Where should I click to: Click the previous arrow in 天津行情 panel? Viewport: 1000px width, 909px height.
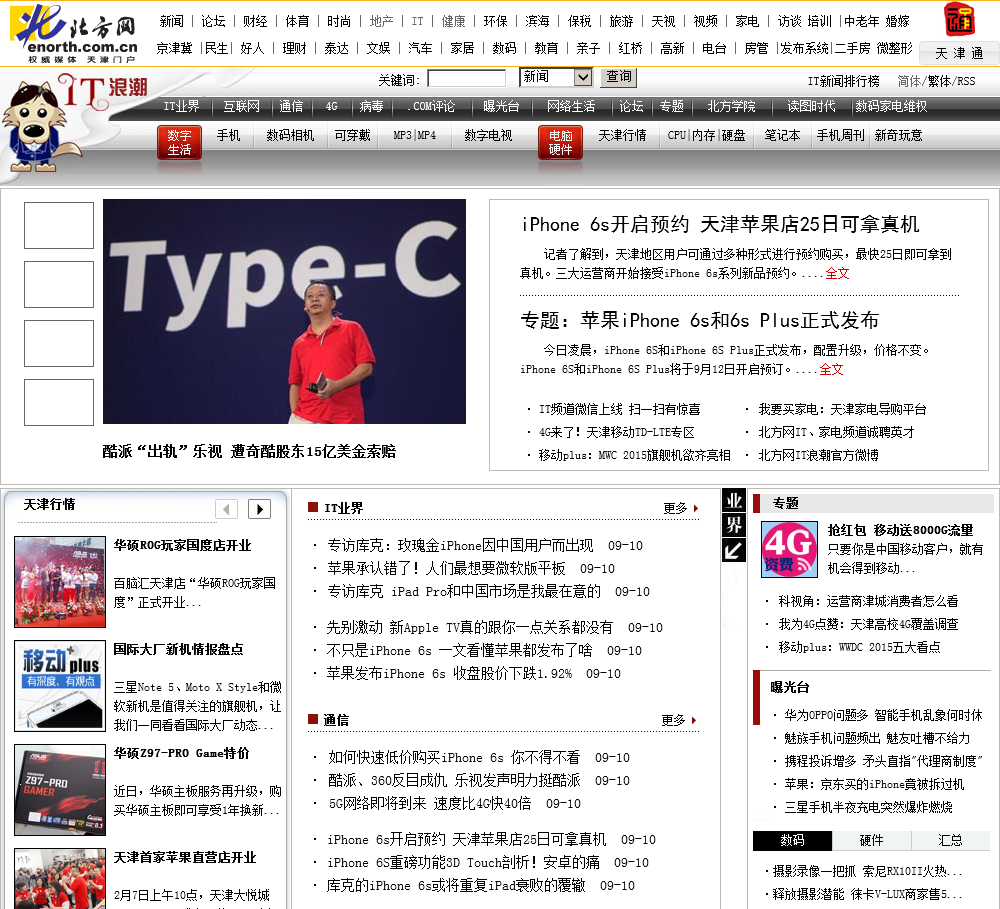pos(226,509)
